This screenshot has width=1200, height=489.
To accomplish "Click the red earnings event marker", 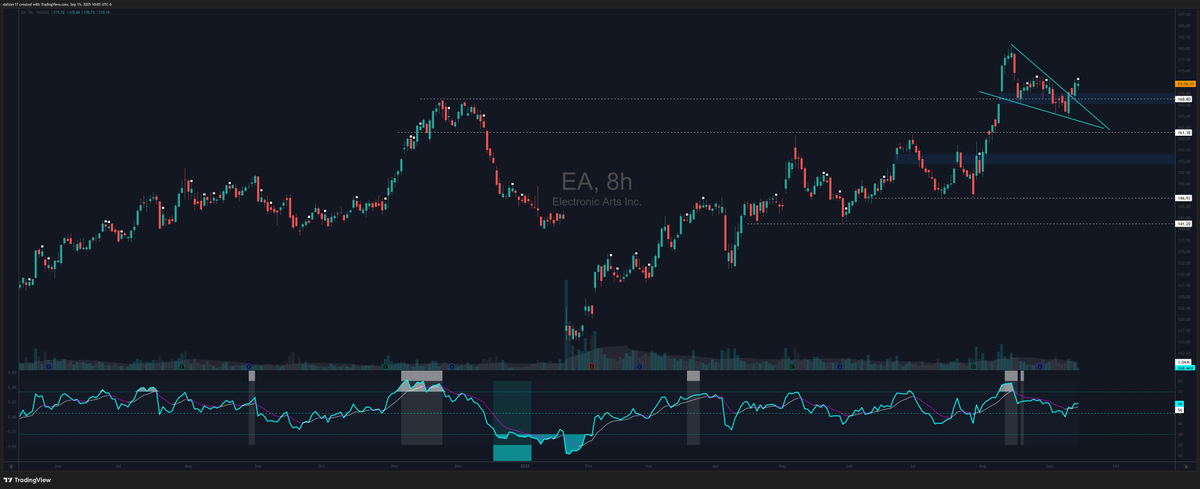I will (x=593, y=367).
